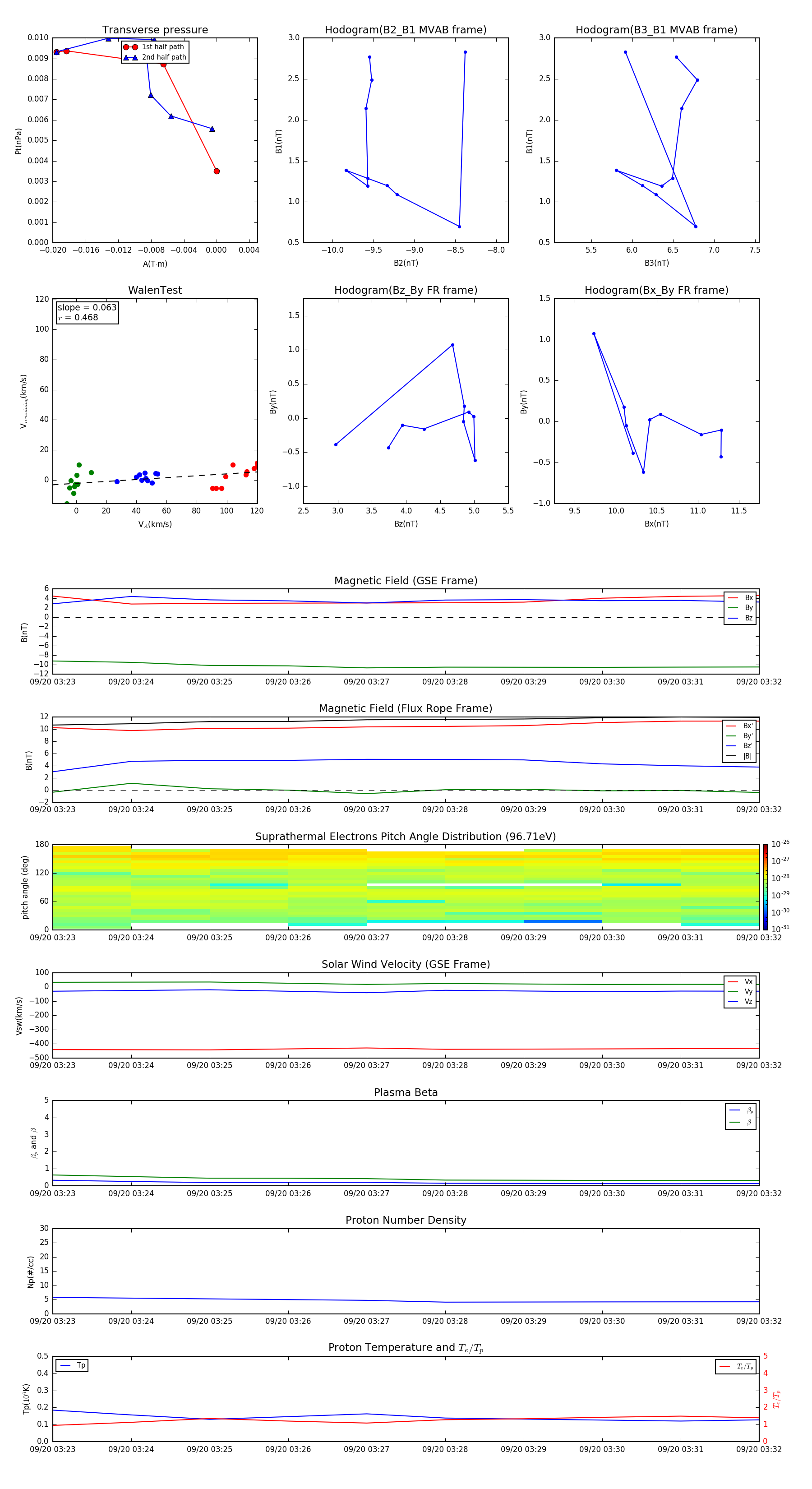
Task: Click the colorbar's 10^-26 tick label
Action: 780,844
